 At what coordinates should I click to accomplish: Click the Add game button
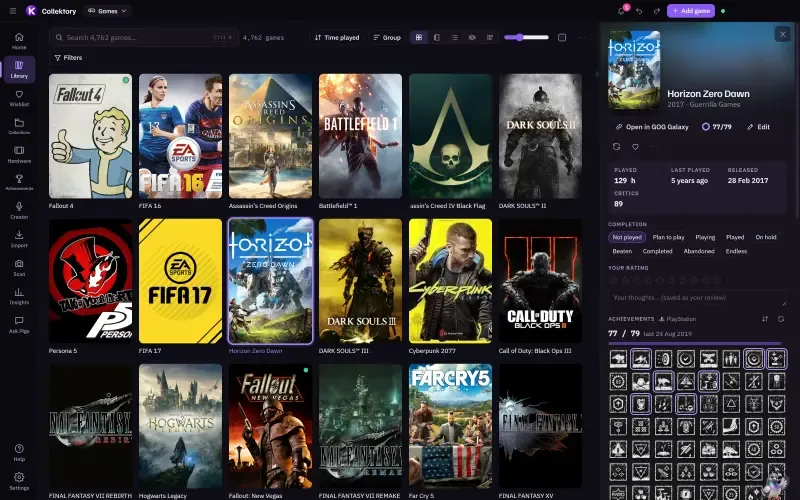click(691, 11)
